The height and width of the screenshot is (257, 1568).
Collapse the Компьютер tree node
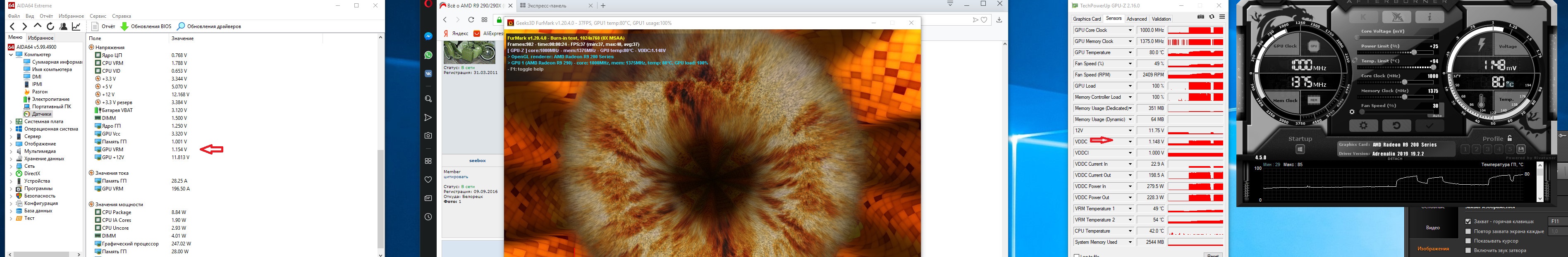coord(11,55)
